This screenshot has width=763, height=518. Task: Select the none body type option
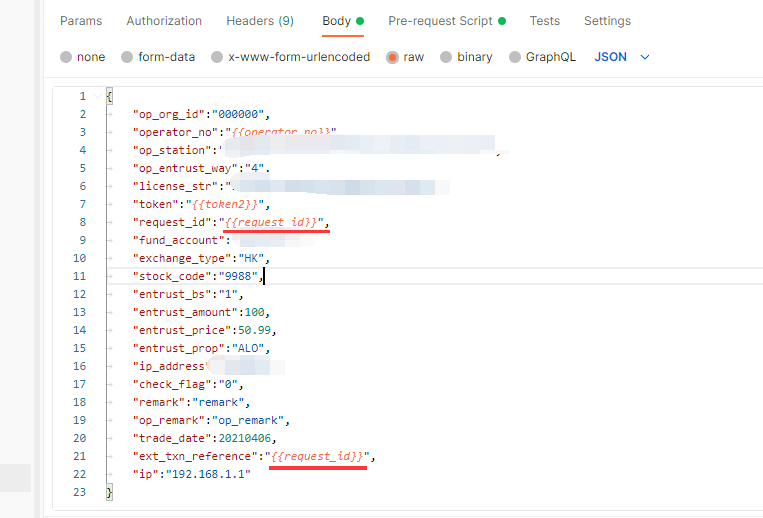point(66,57)
